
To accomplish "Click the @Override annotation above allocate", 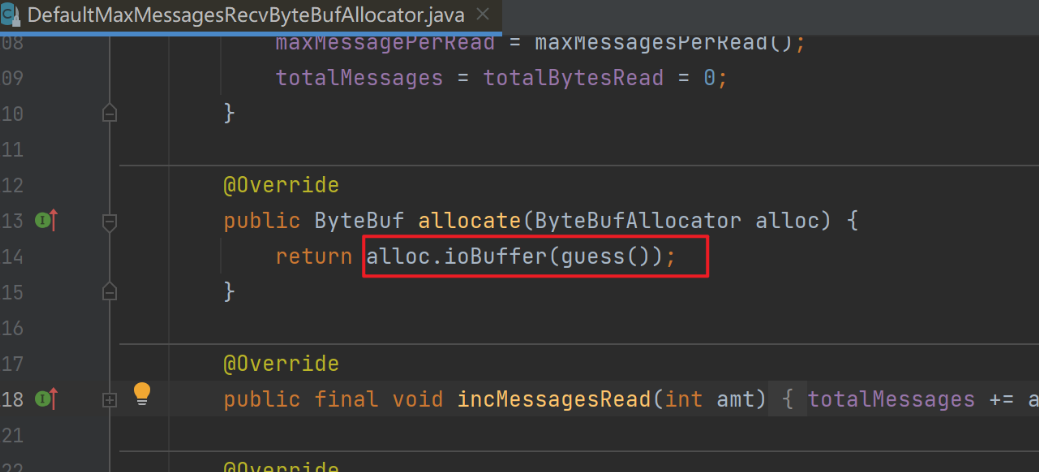I will point(281,186).
